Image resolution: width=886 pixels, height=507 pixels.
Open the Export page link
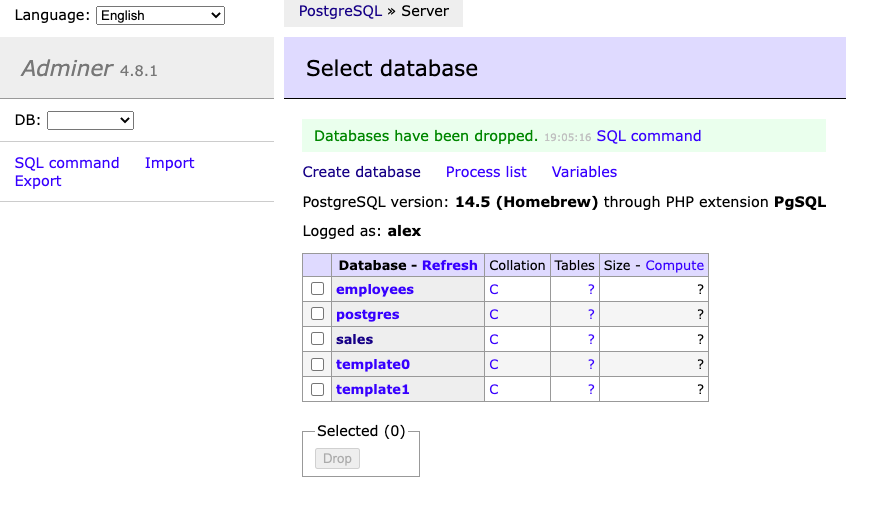38,181
